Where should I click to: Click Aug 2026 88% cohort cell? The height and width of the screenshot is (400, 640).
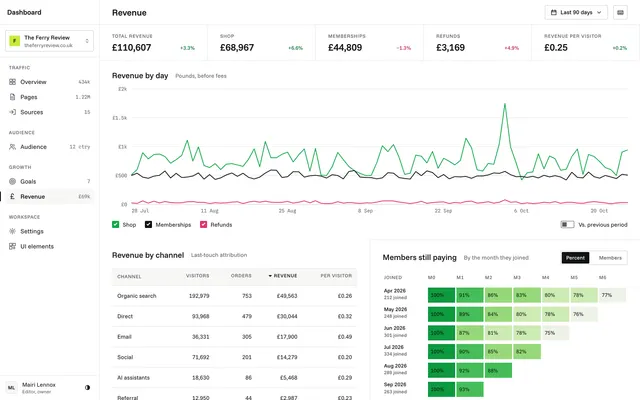pyautogui.click(x=498, y=371)
